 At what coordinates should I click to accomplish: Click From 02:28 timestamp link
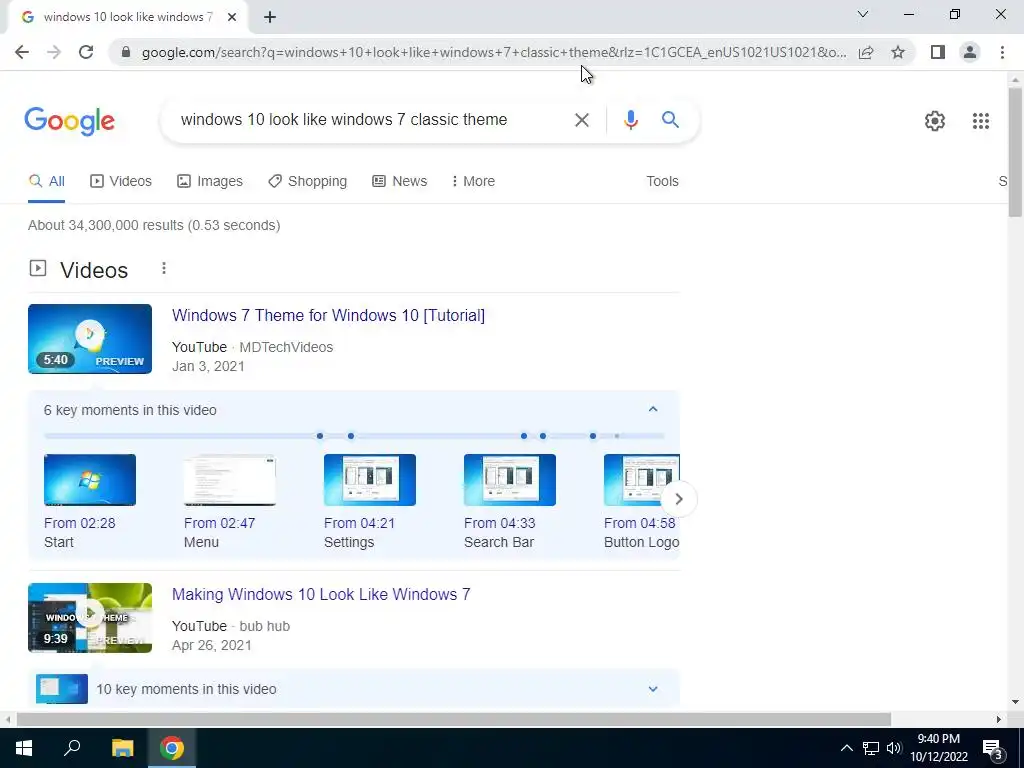(80, 523)
